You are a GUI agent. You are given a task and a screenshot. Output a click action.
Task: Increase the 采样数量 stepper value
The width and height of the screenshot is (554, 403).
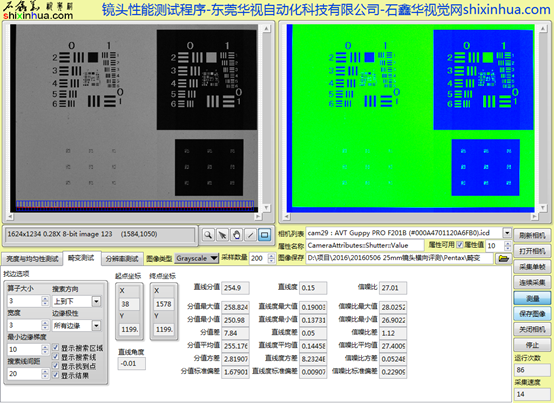coord(271,256)
